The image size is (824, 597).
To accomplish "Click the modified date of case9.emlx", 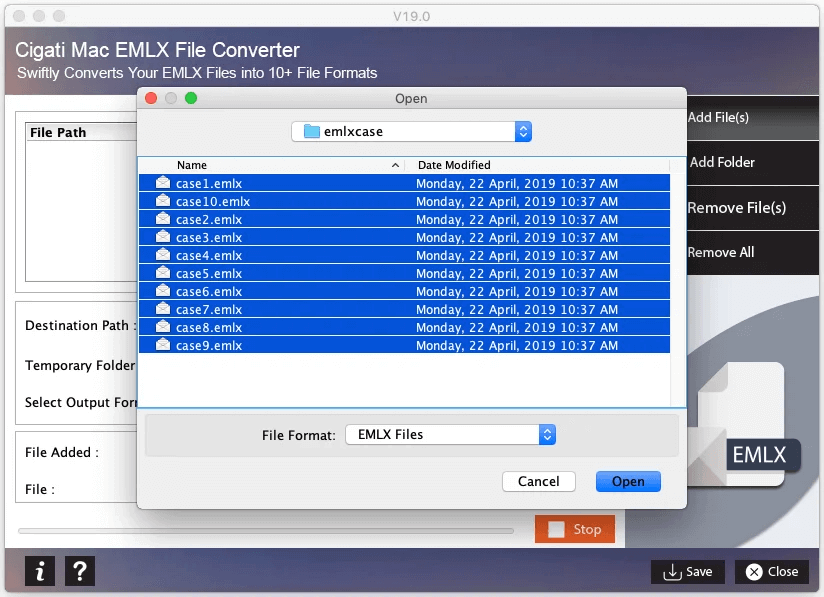I will point(517,345).
